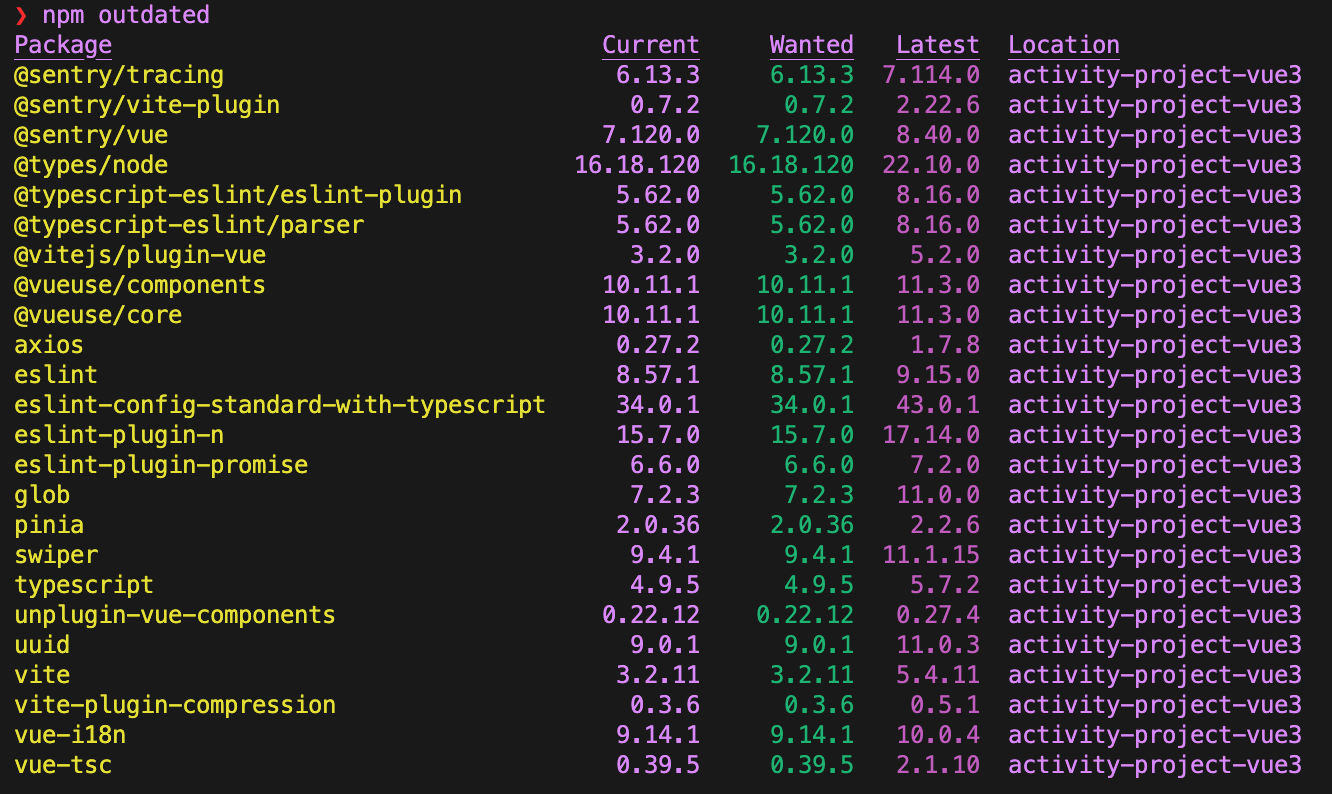Click the location text in the vue-tsc row
The width and height of the screenshot is (1332, 794).
point(1154,765)
